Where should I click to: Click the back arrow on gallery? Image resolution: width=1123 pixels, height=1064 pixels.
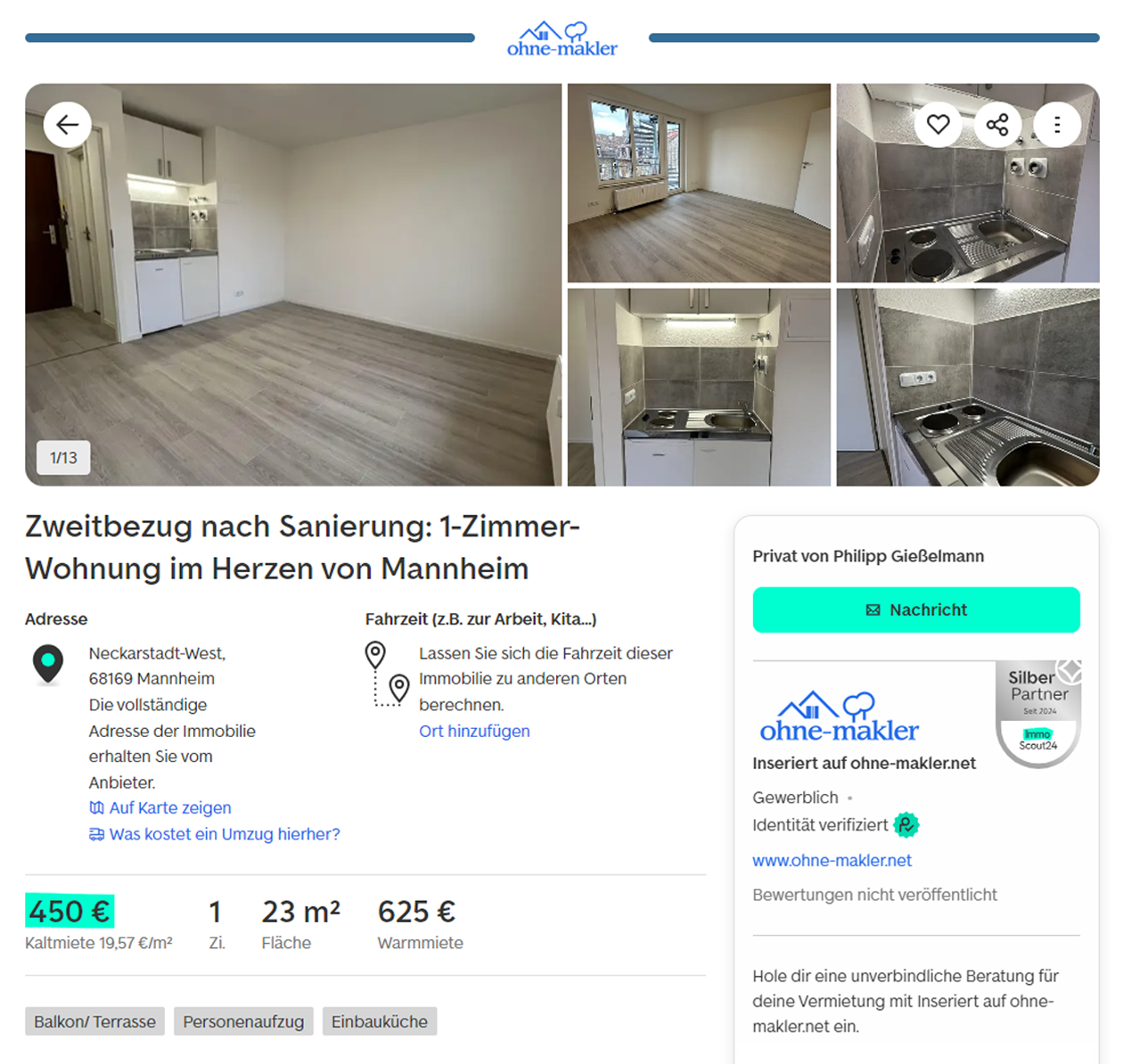click(x=68, y=125)
